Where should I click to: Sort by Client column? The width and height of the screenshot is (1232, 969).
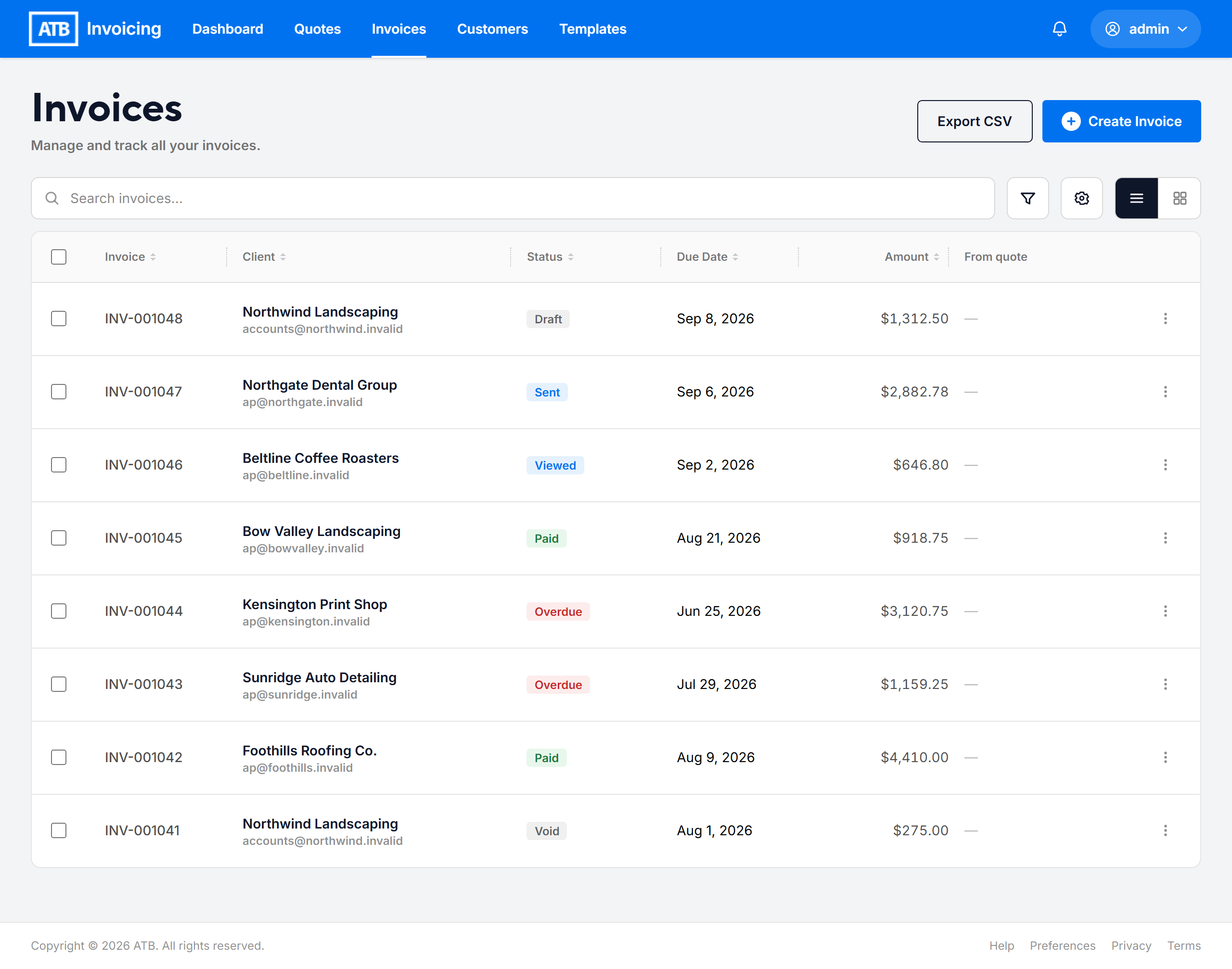[x=264, y=257]
